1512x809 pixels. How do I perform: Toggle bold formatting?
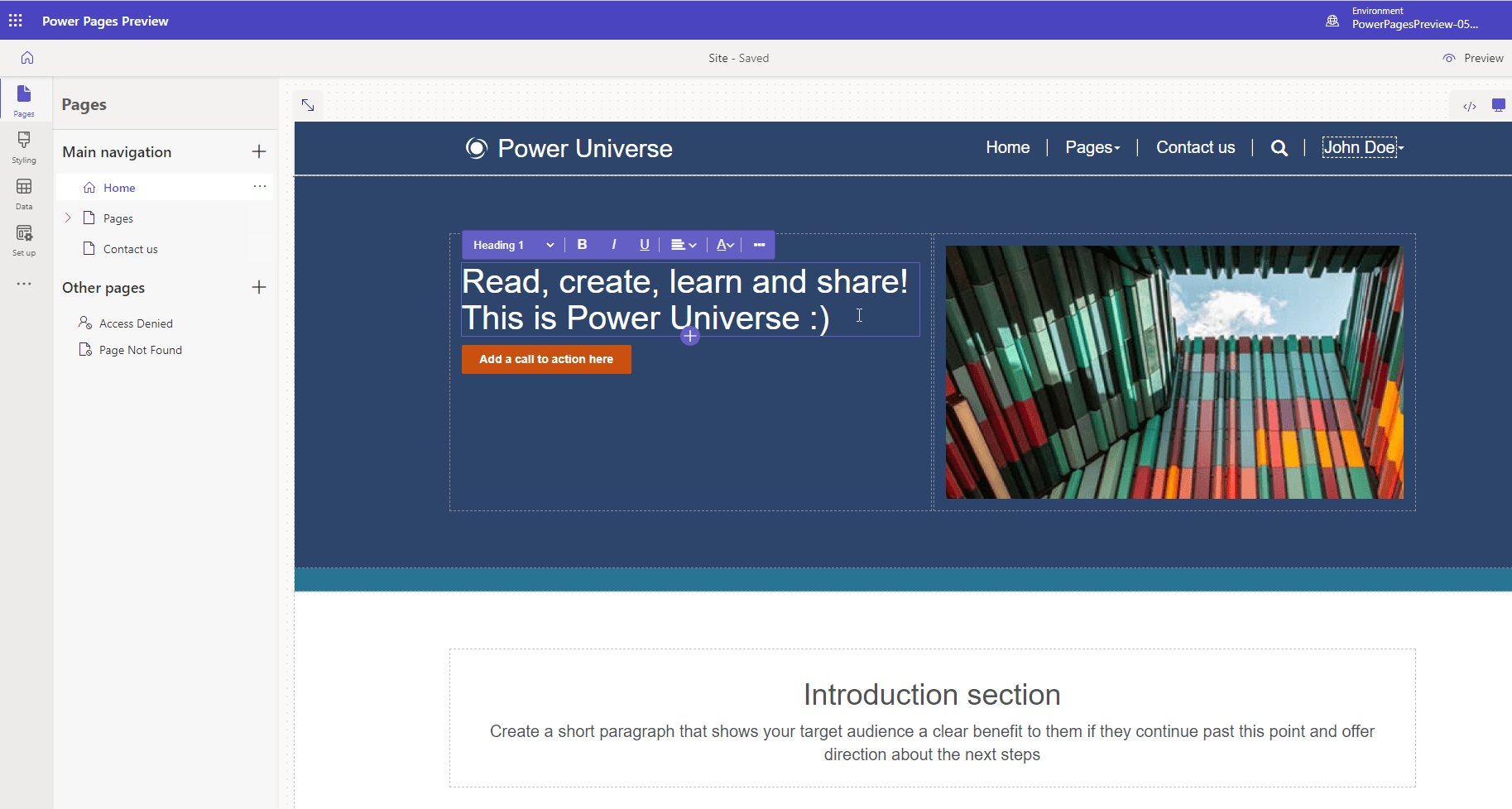tap(583, 245)
